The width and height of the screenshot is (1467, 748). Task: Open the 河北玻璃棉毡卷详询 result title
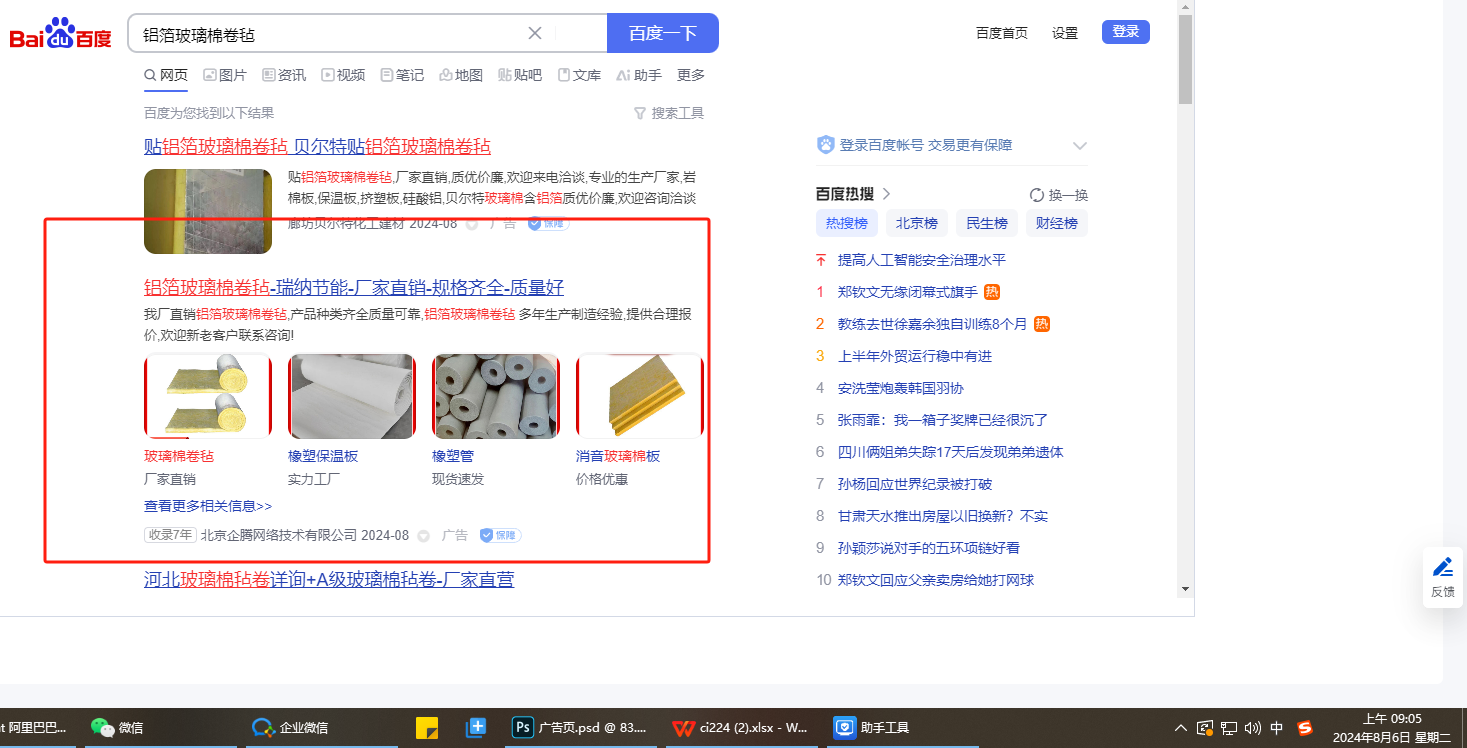coord(329,579)
